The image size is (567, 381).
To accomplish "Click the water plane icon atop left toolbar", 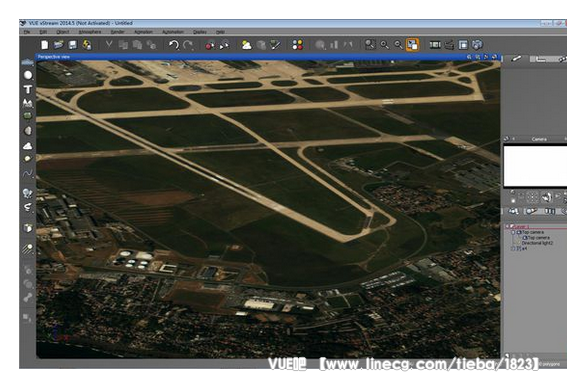I will click(x=27, y=62).
